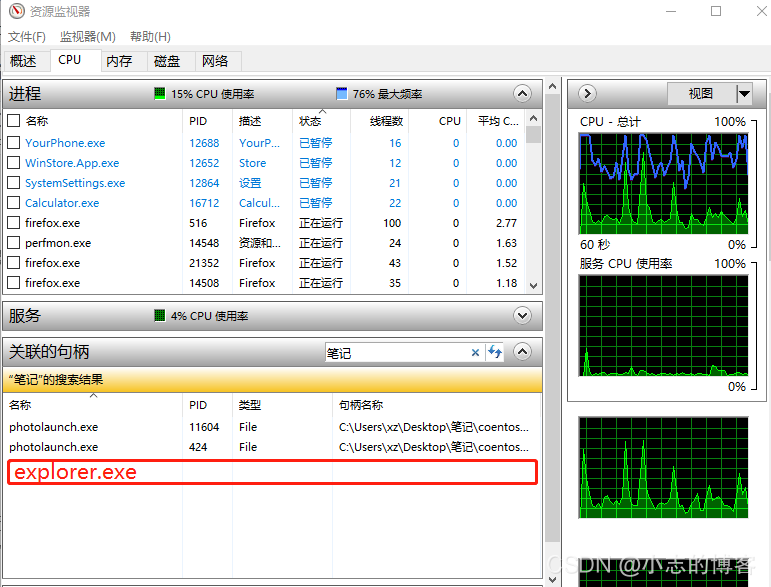The width and height of the screenshot is (771, 587).
Task: Select perfmon.exe process name
Action: 58,243
